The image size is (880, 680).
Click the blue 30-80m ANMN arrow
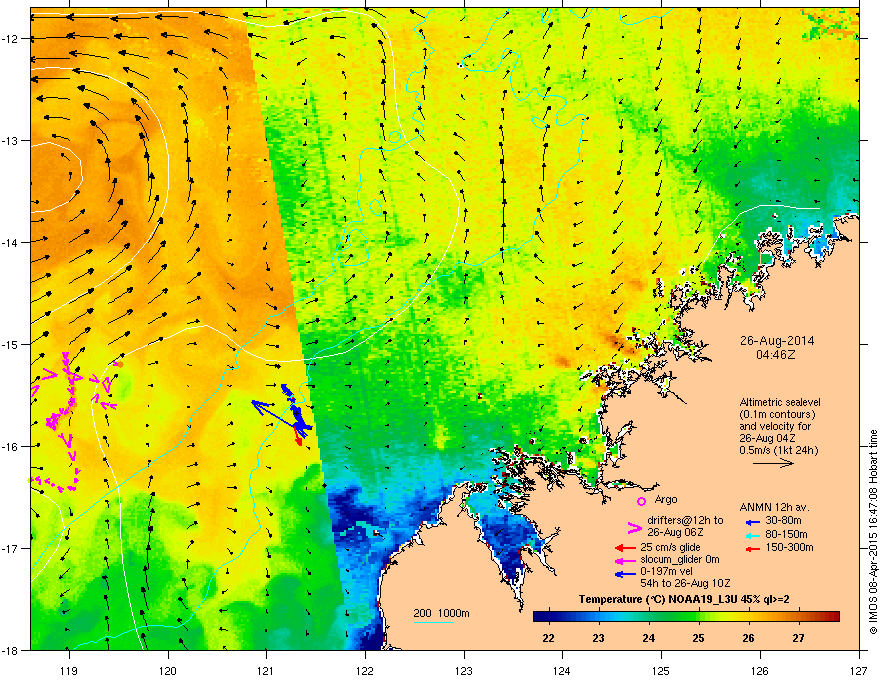[x=753, y=522]
